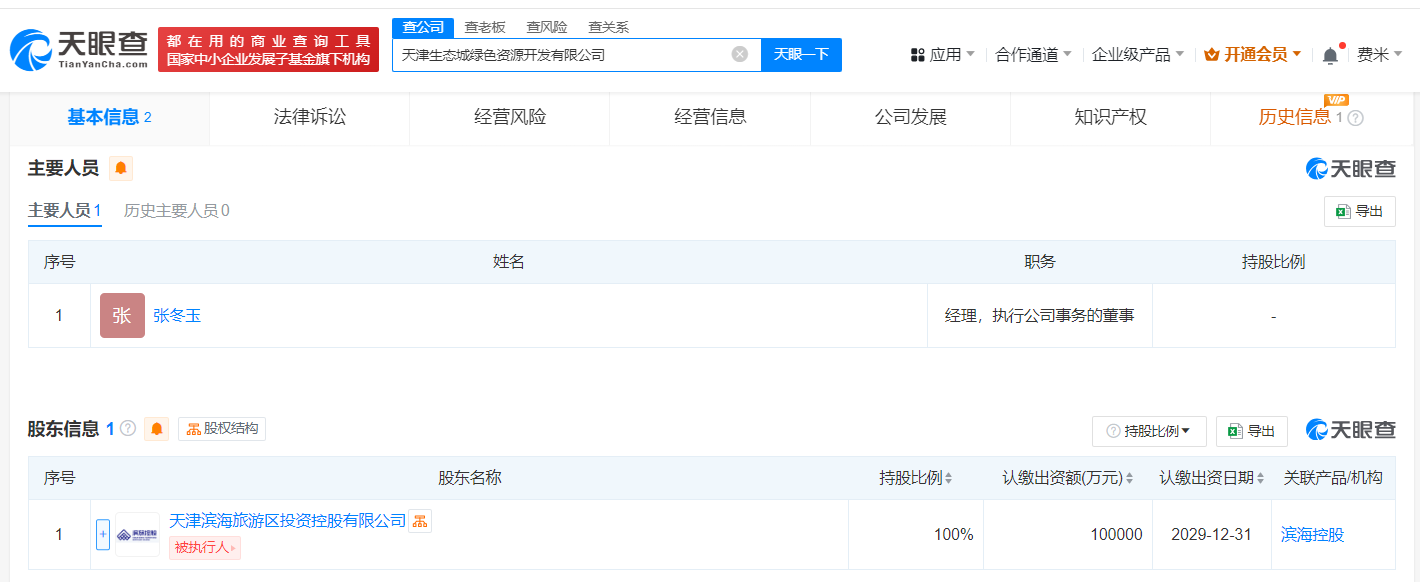Viewport: 1420px width, 582px height.
Task: Expand the 应用 menu
Action: [x=942, y=55]
